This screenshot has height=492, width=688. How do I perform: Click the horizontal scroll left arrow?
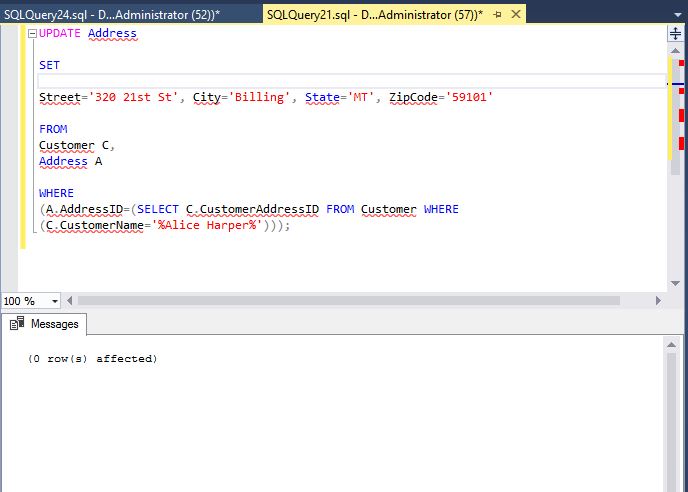click(71, 301)
